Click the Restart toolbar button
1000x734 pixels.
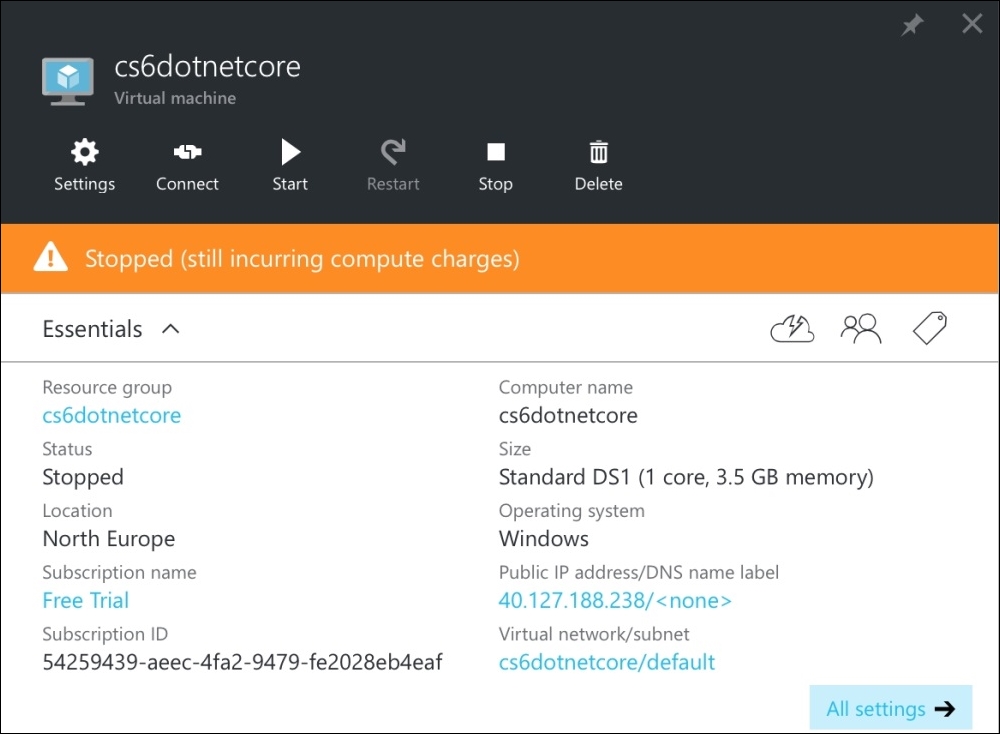(393, 165)
